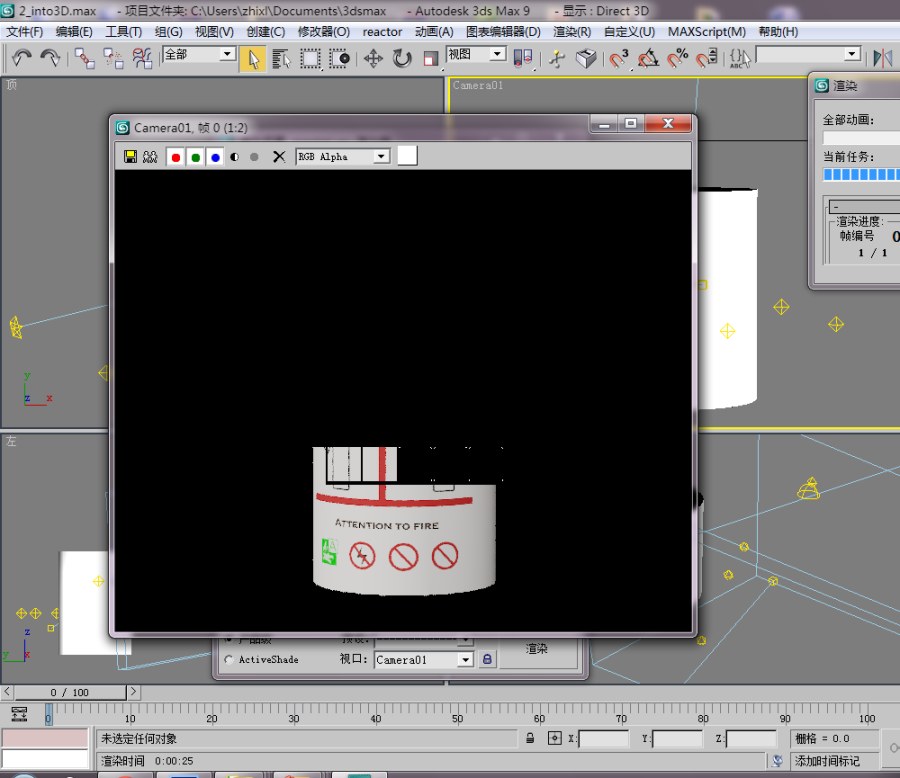Image resolution: width=900 pixels, height=778 pixels.
Task: Toggle the red channel display
Action: [x=176, y=157]
